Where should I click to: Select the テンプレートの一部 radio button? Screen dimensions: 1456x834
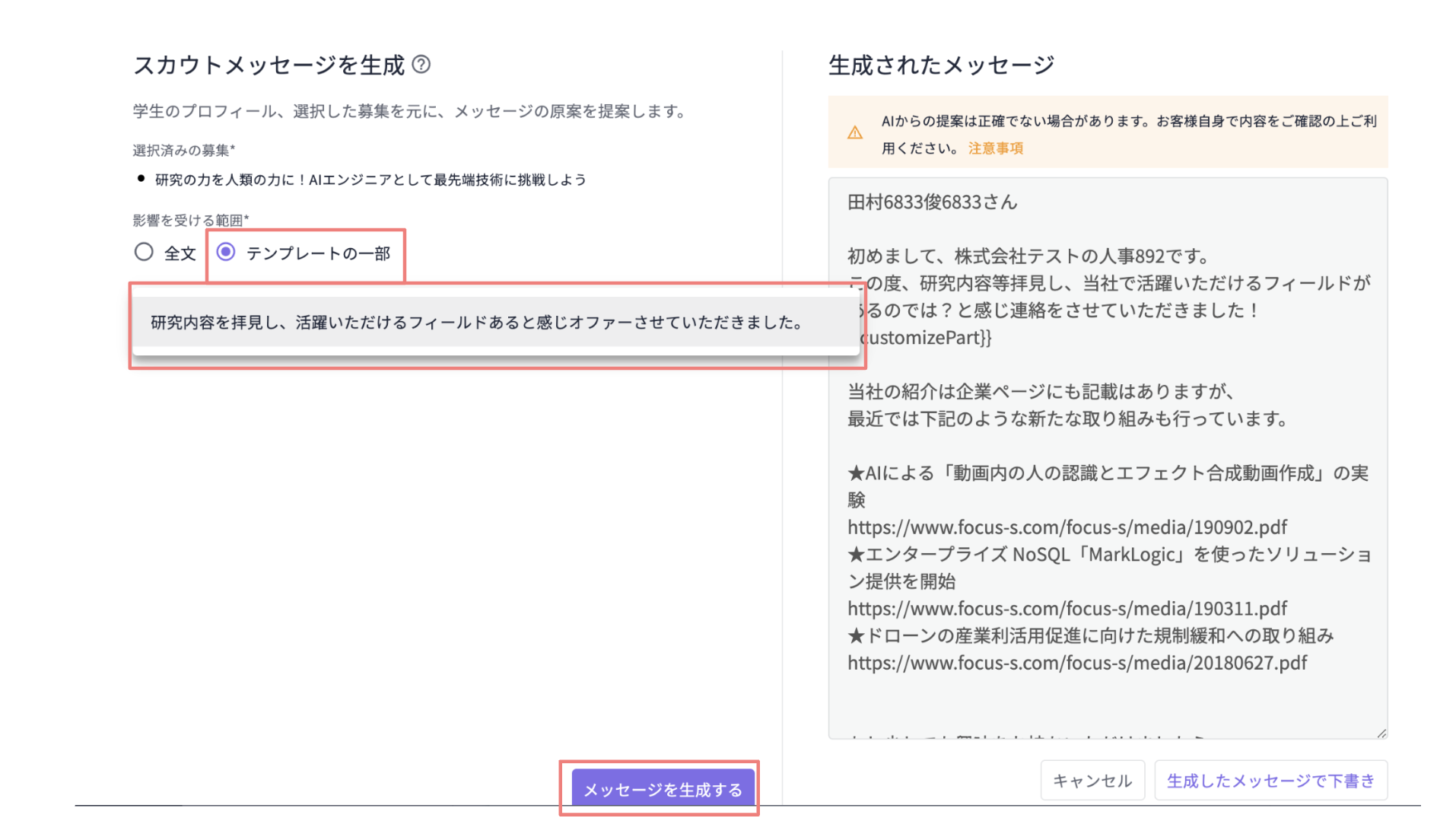(x=226, y=251)
